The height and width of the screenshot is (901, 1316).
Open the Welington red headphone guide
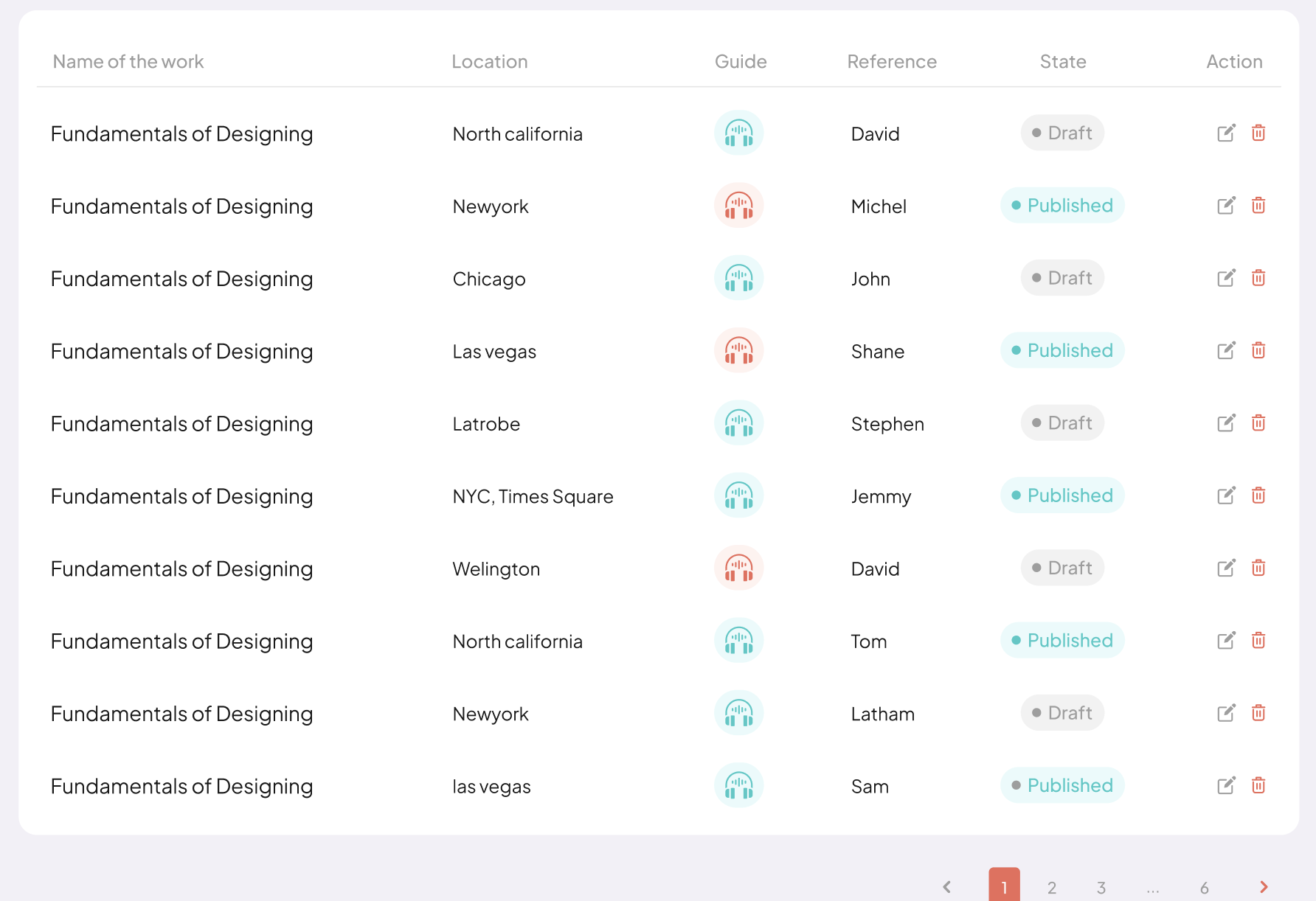738,568
